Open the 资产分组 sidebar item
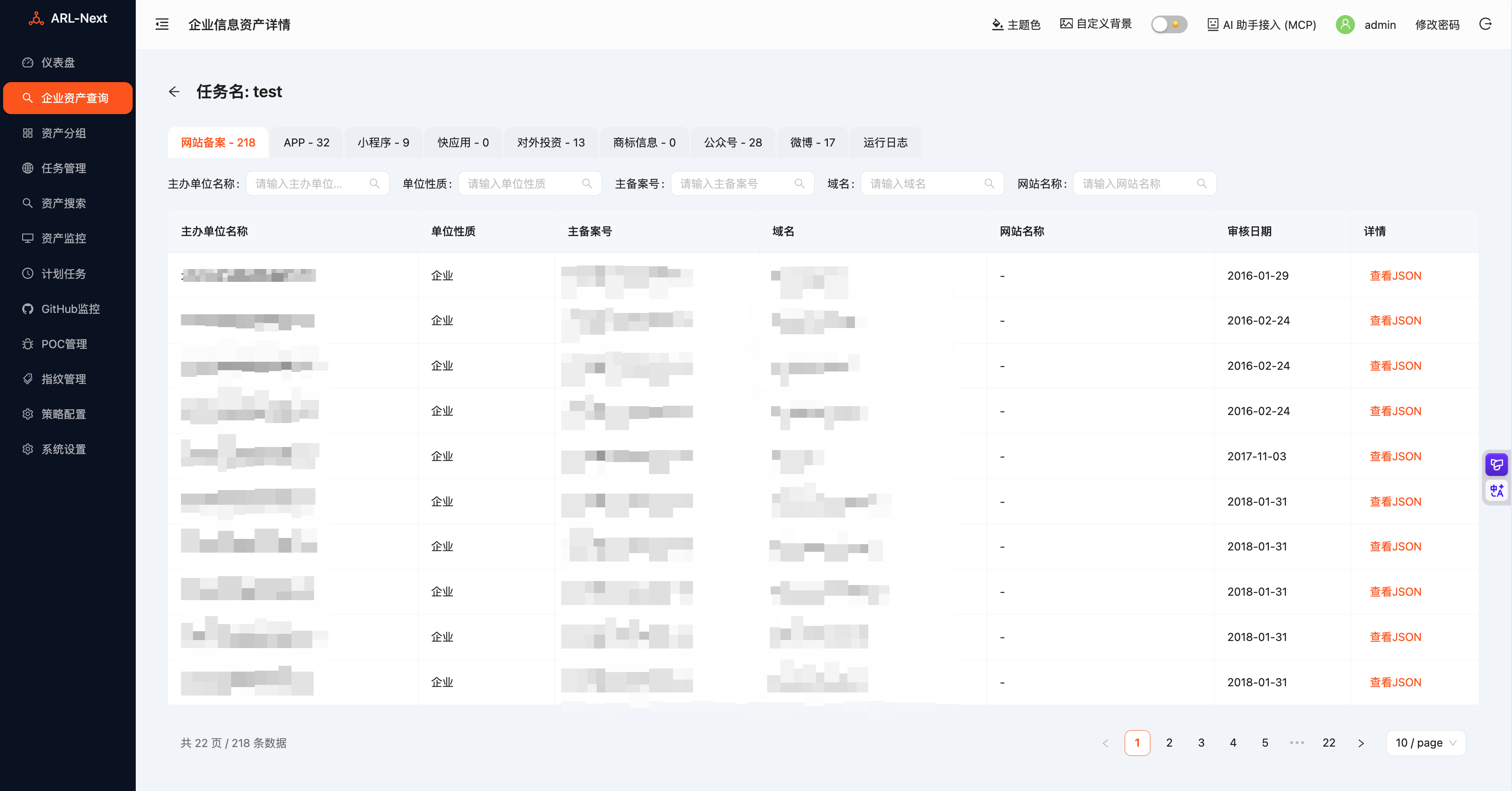 (67, 133)
